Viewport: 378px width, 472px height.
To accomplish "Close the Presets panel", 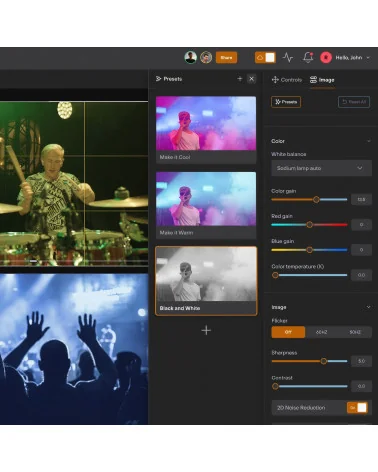I will 251,79.
